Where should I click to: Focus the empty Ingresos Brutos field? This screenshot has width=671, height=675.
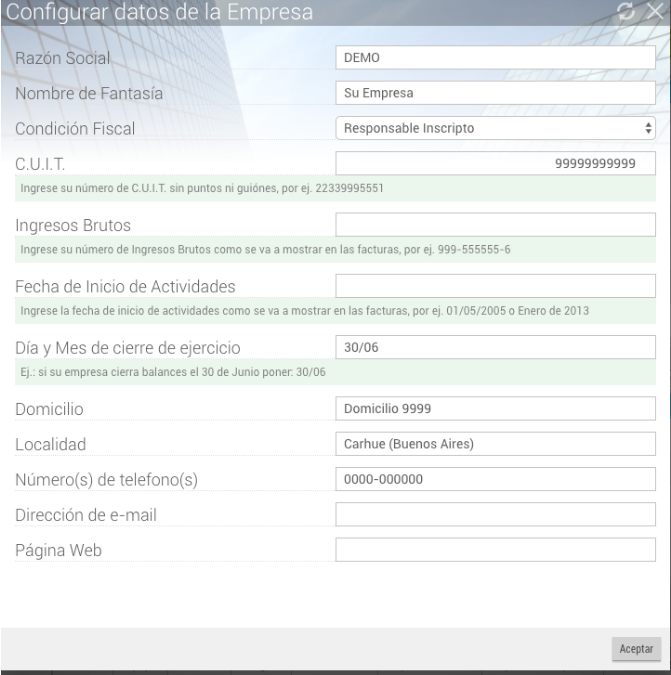point(495,224)
